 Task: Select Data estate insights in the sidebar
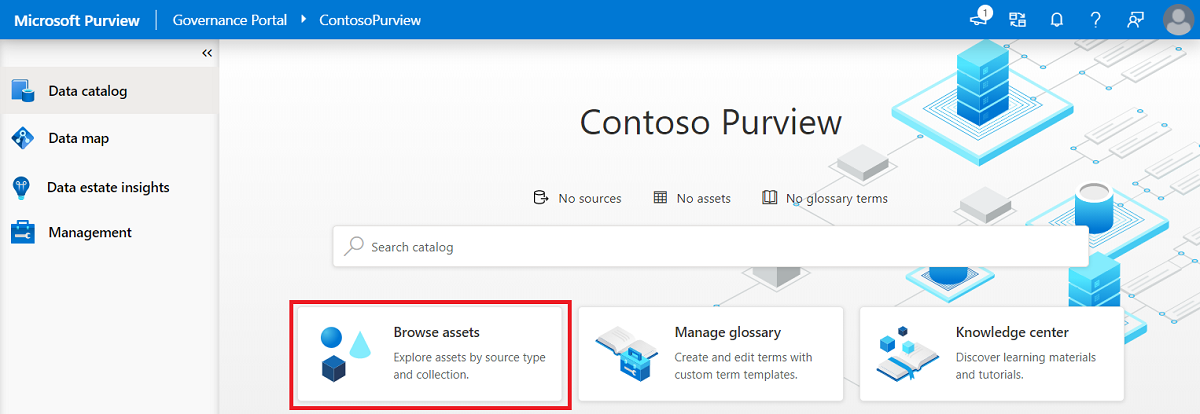click(x=108, y=187)
